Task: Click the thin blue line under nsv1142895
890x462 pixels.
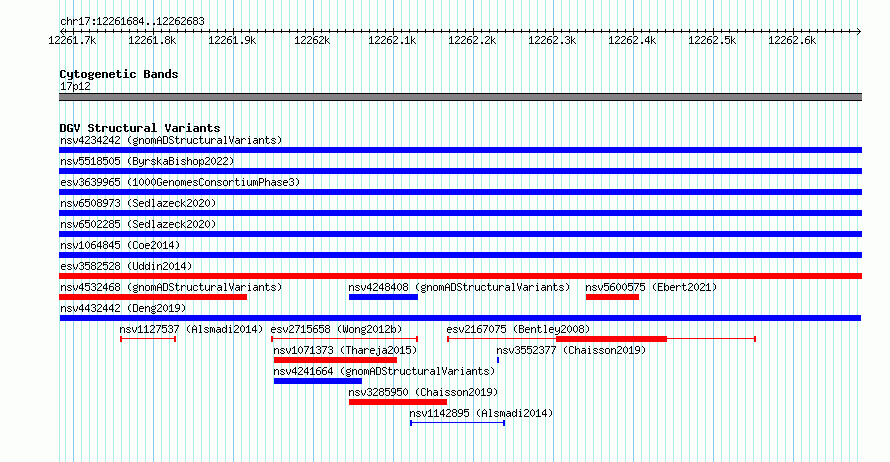Action: [457, 423]
